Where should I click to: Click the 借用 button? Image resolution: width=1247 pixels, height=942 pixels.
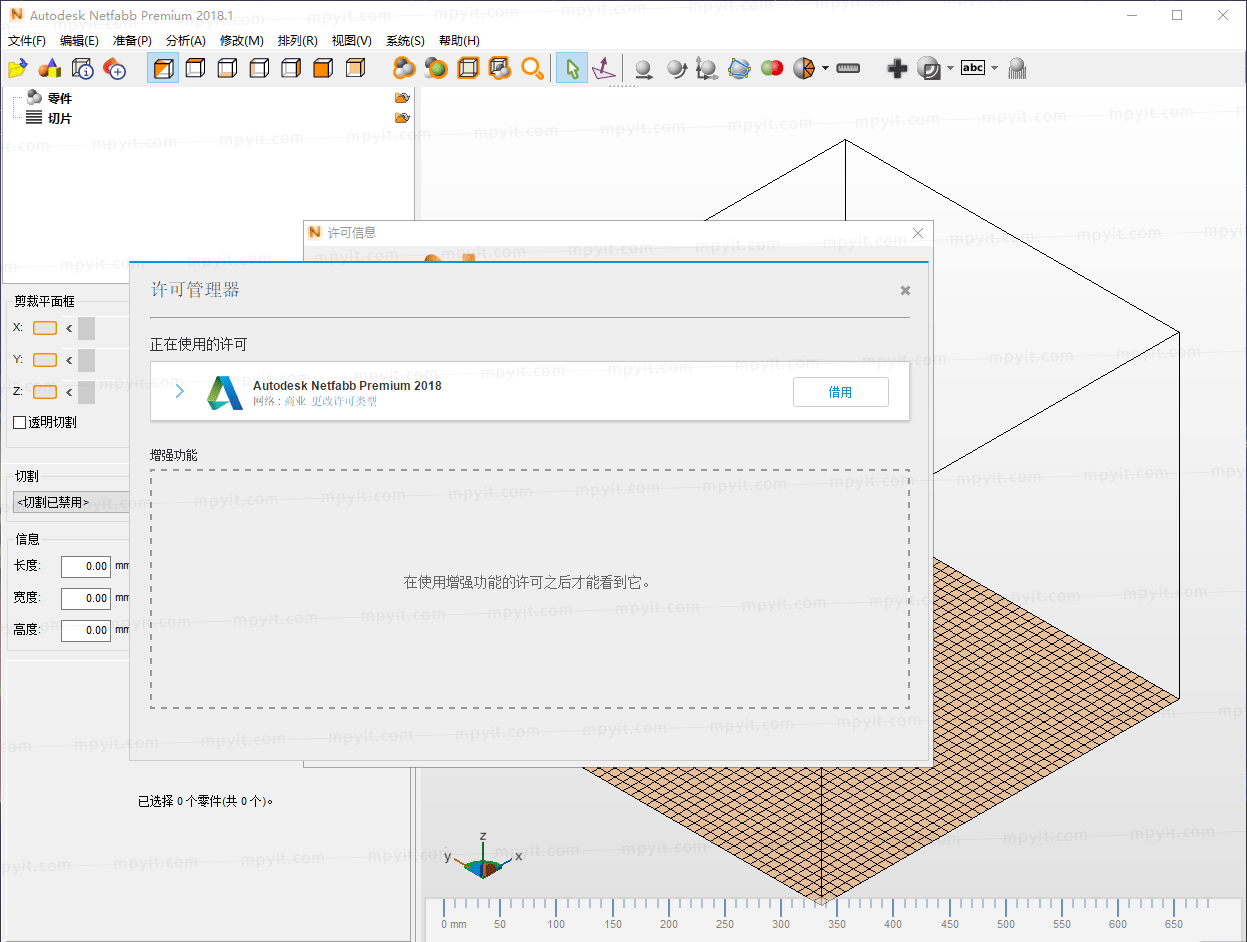coord(841,392)
